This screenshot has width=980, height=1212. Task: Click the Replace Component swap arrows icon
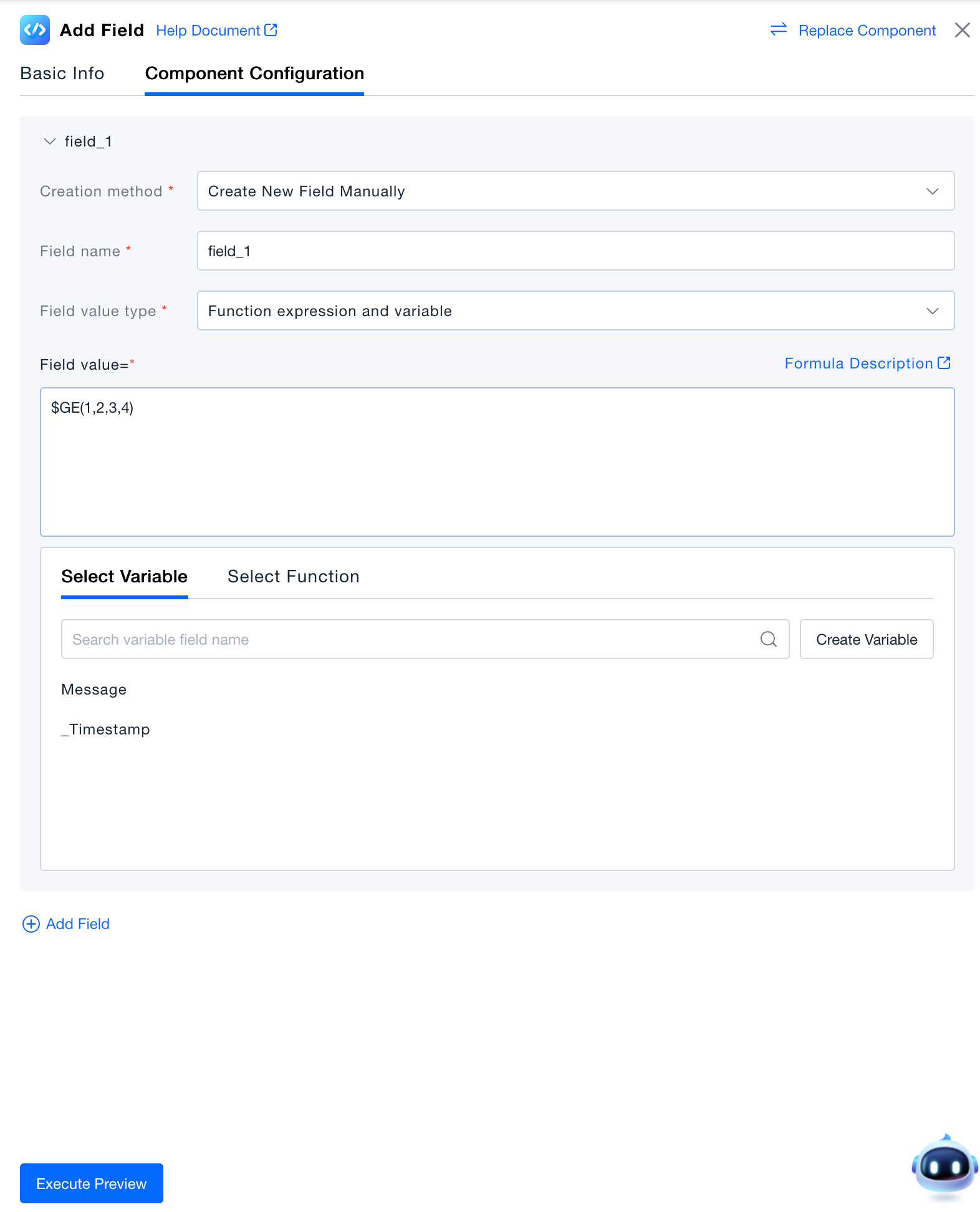[779, 29]
